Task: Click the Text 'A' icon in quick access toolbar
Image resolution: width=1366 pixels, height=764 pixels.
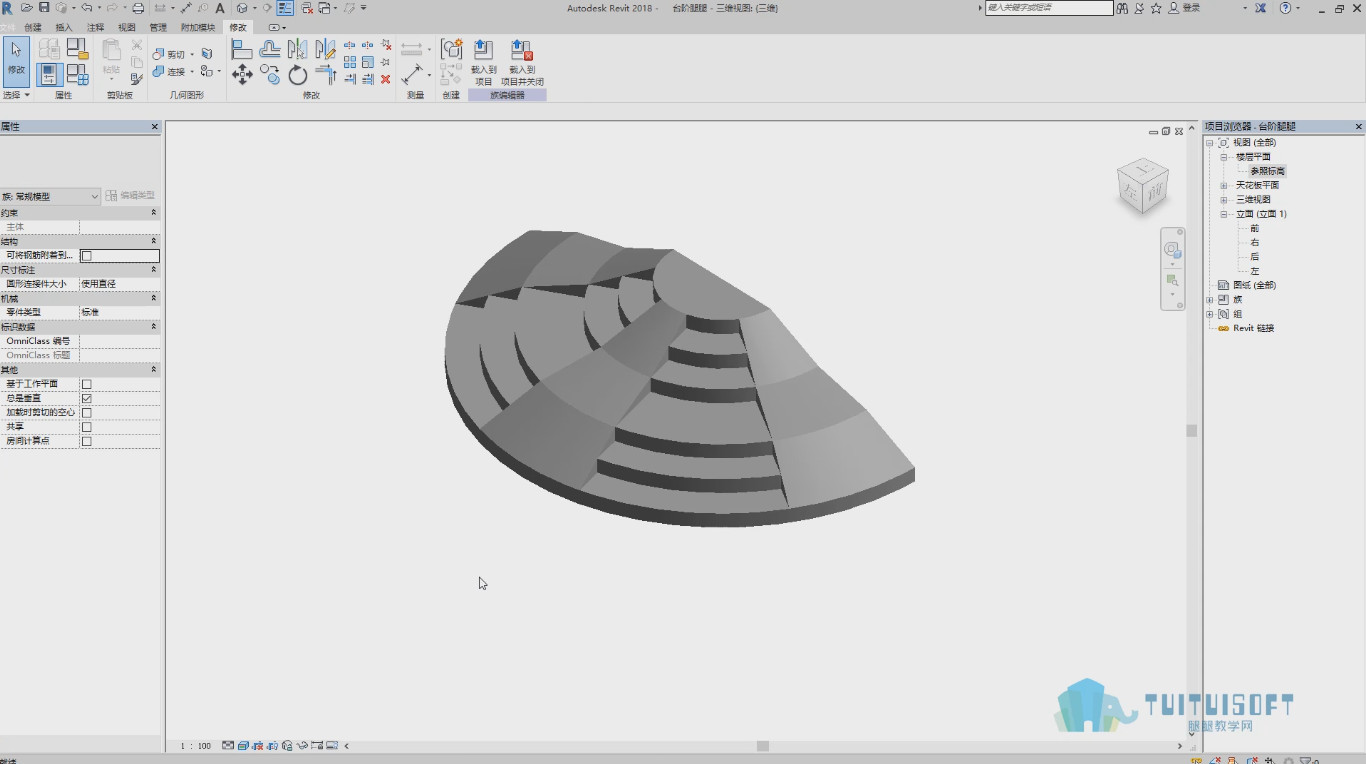Action: (x=219, y=8)
